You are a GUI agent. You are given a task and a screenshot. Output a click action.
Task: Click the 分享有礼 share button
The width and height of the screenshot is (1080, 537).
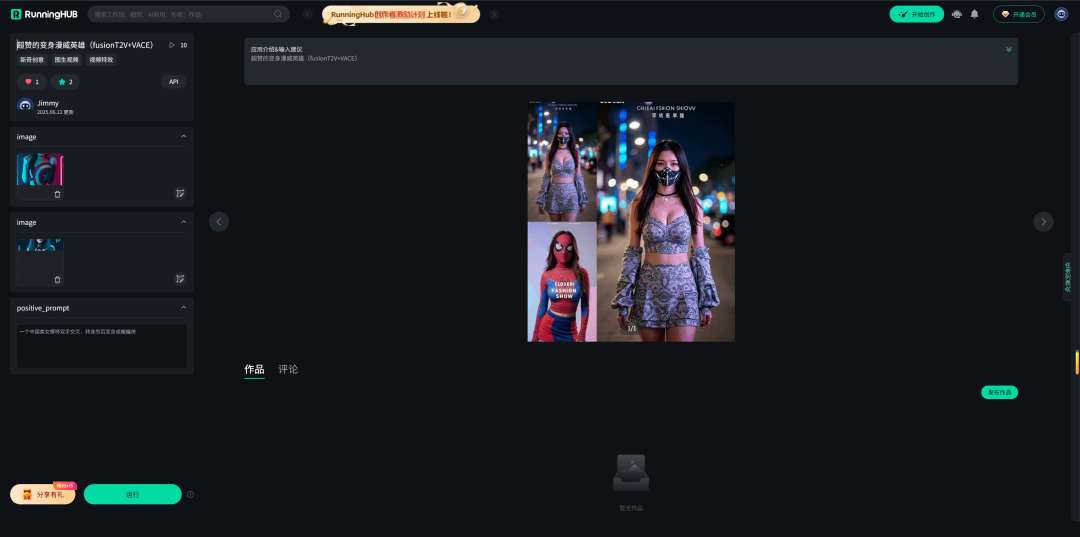click(43, 494)
